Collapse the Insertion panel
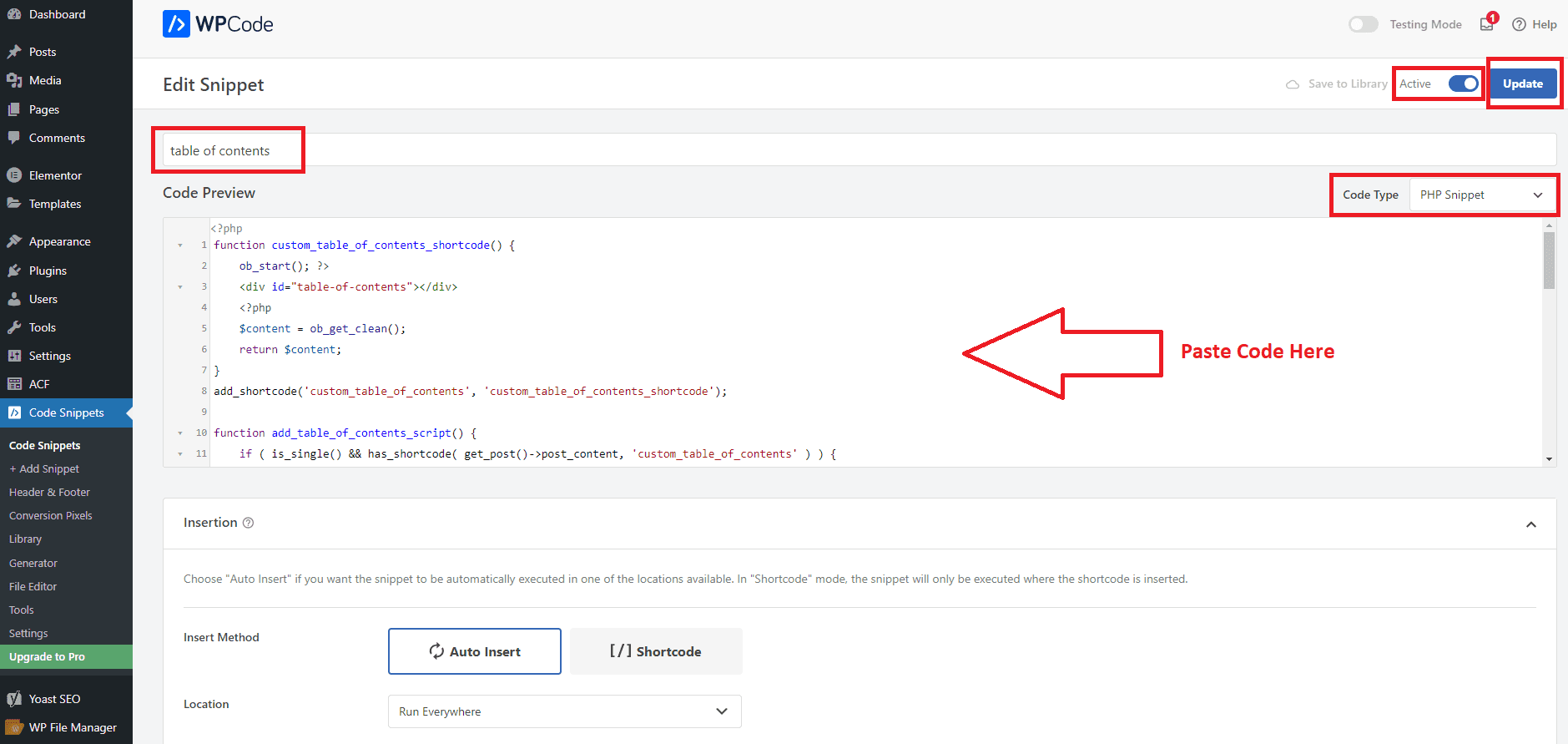The width and height of the screenshot is (1568, 744). coord(1531,524)
